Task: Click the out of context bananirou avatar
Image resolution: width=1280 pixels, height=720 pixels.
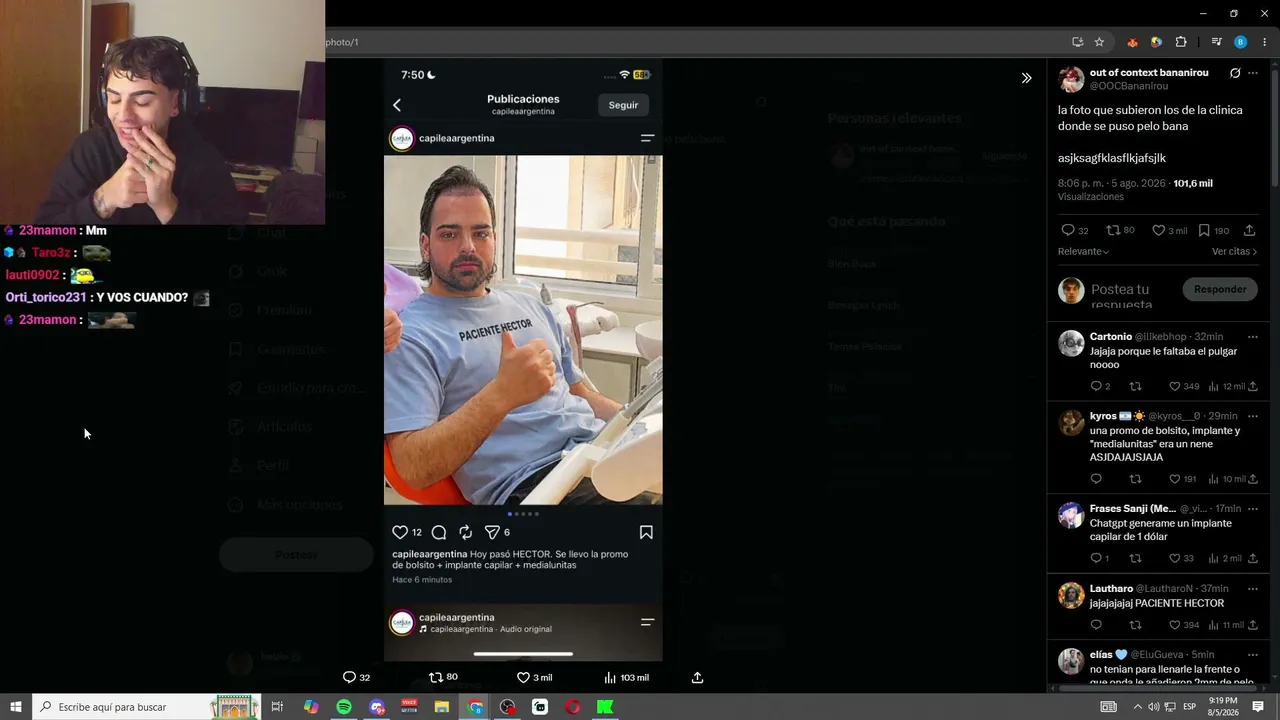Action: point(1071,80)
